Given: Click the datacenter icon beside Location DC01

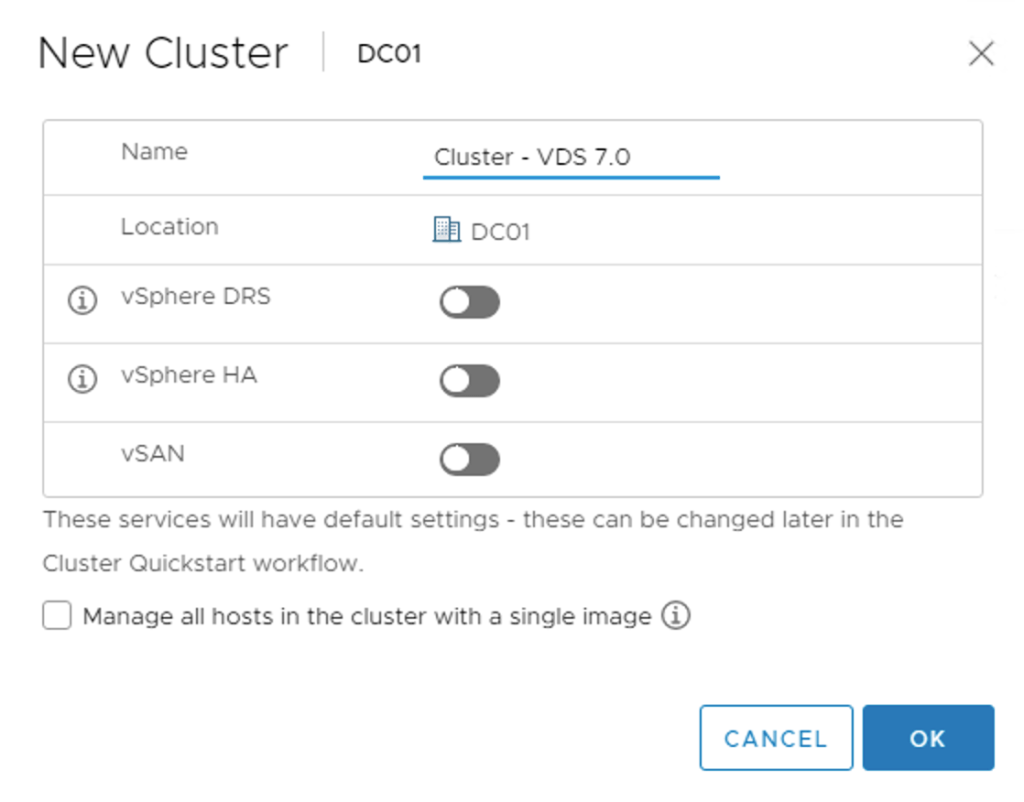Looking at the screenshot, I should [446, 230].
